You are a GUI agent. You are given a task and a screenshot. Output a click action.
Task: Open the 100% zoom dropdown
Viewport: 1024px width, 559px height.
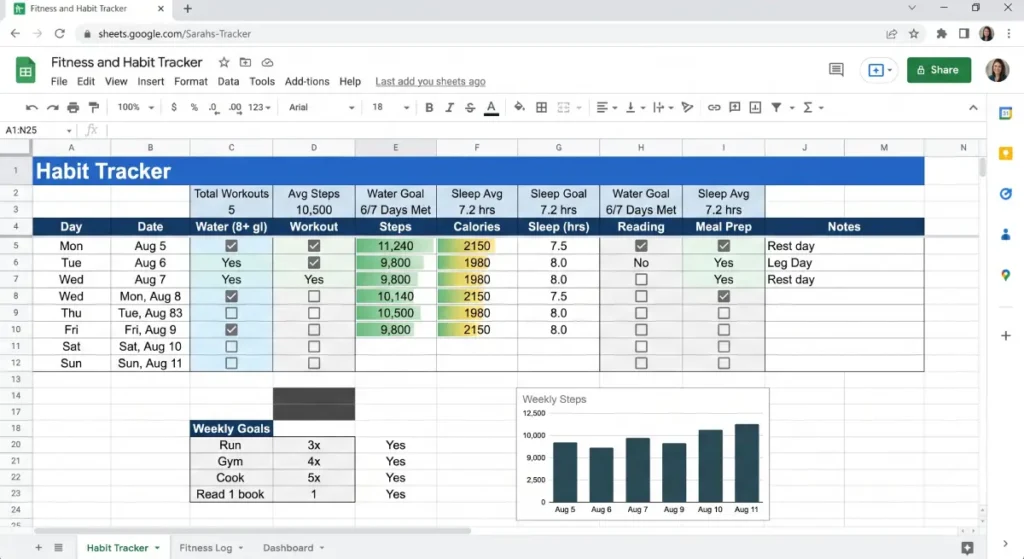click(x=135, y=107)
